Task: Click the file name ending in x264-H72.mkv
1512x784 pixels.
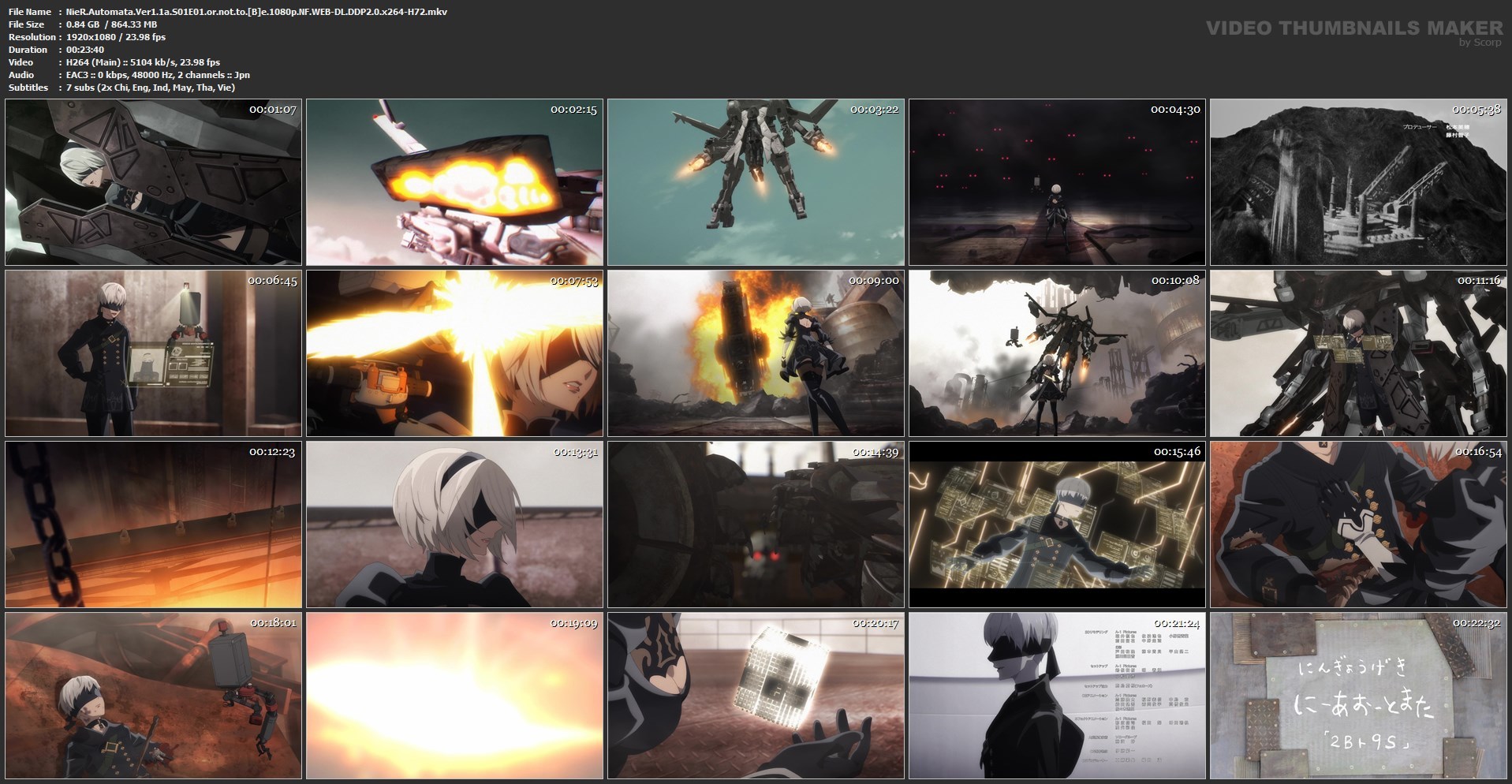Action: [256, 12]
